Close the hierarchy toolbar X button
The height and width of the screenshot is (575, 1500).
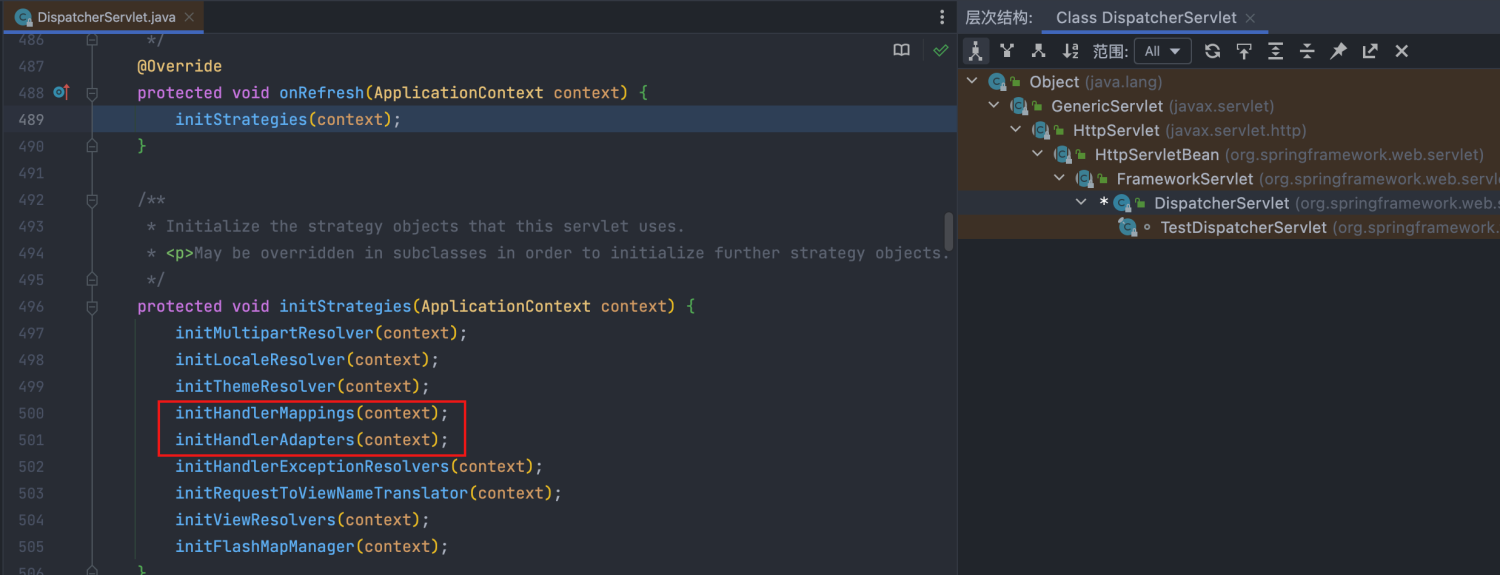(1402, 51)
